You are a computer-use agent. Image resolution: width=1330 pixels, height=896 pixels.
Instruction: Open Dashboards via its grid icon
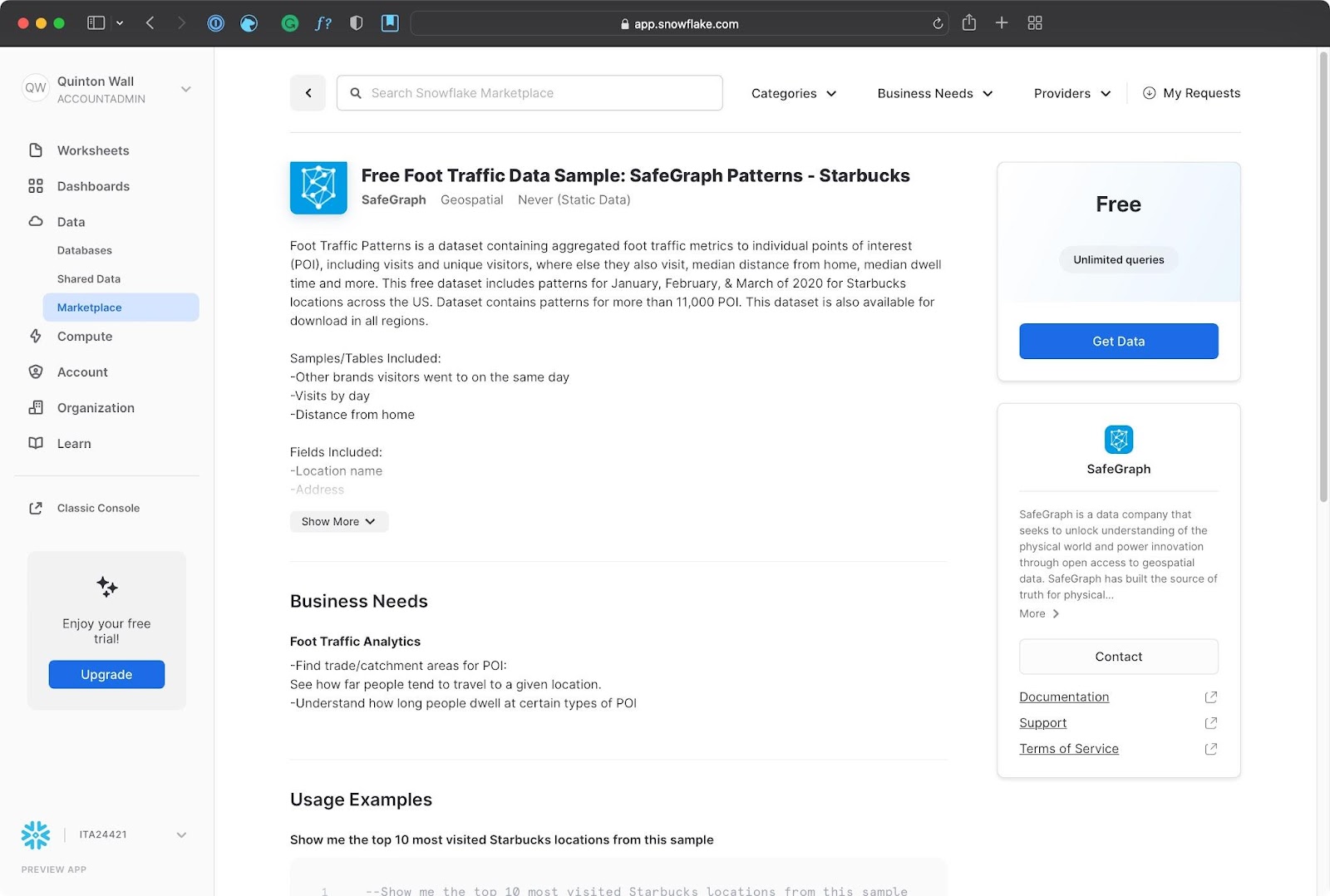tap(36, 186)
